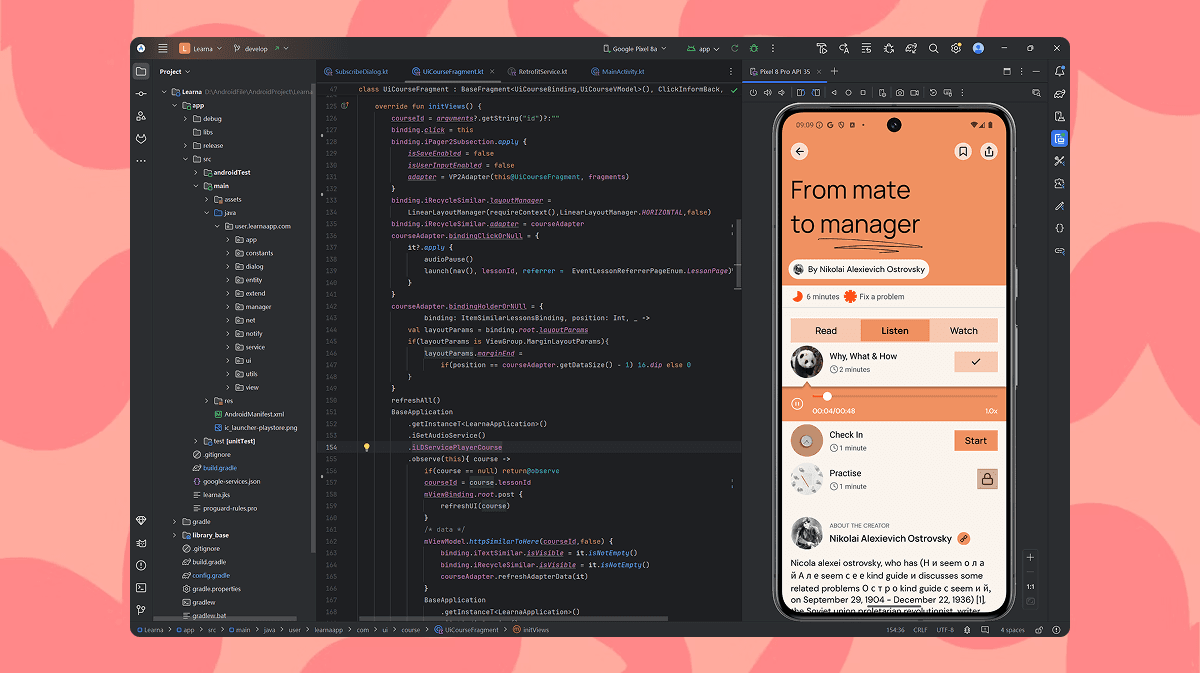Open the gem-shaped tool window icon
The image size is (1200, 673).
[x=141, y=521]
